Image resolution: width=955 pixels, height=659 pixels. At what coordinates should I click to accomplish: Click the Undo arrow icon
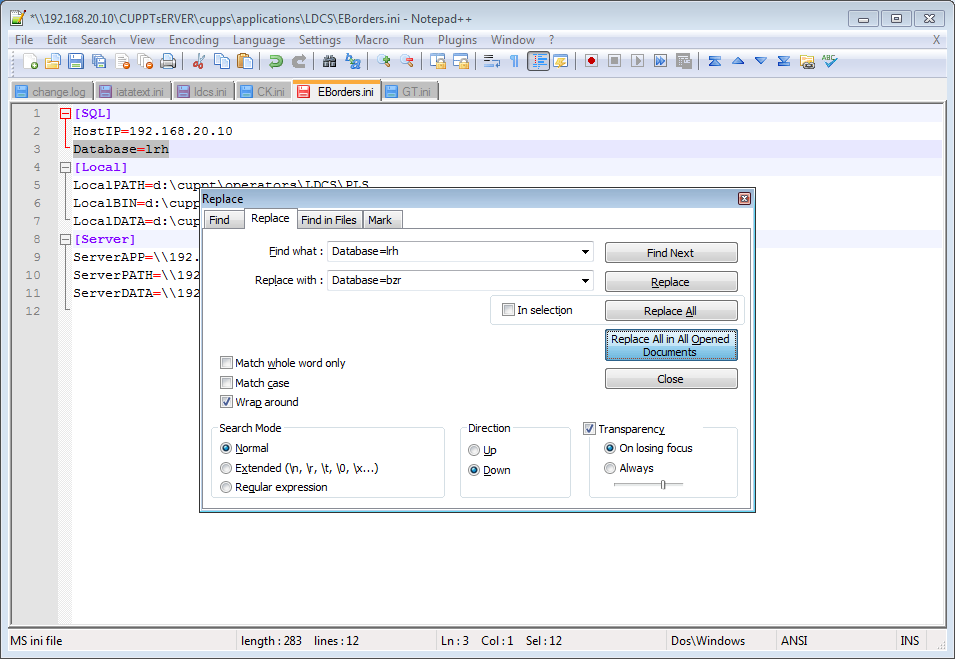pos(275,61)
